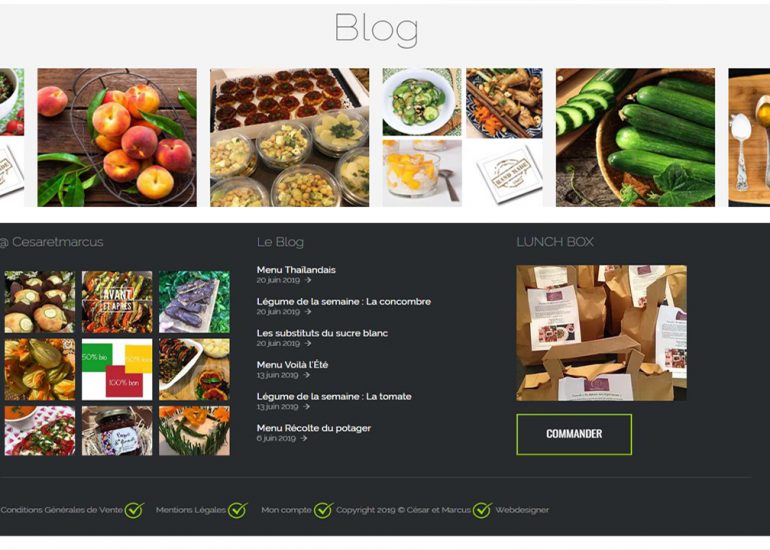Click the arrow under Les substituts du sucre blanc

point(307,343)
